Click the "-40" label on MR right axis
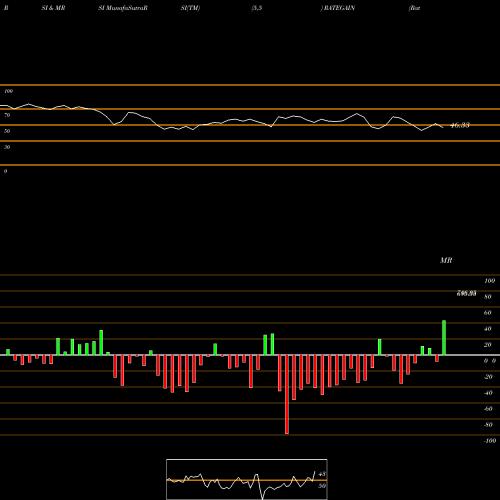This screenshot has width=500, height=500. (x=488, y=393)
